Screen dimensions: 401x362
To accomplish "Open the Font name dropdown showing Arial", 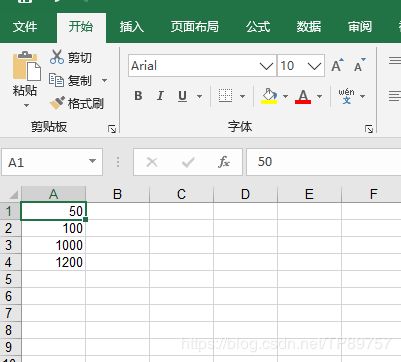I will coord(266,66).
